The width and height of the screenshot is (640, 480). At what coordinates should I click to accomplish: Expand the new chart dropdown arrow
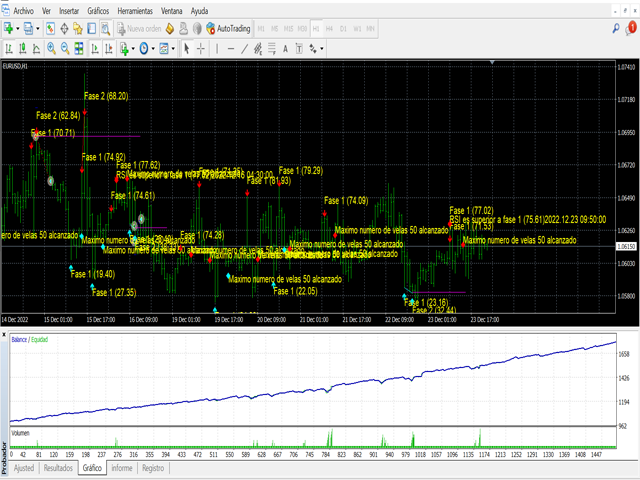[x=18, y=29]
